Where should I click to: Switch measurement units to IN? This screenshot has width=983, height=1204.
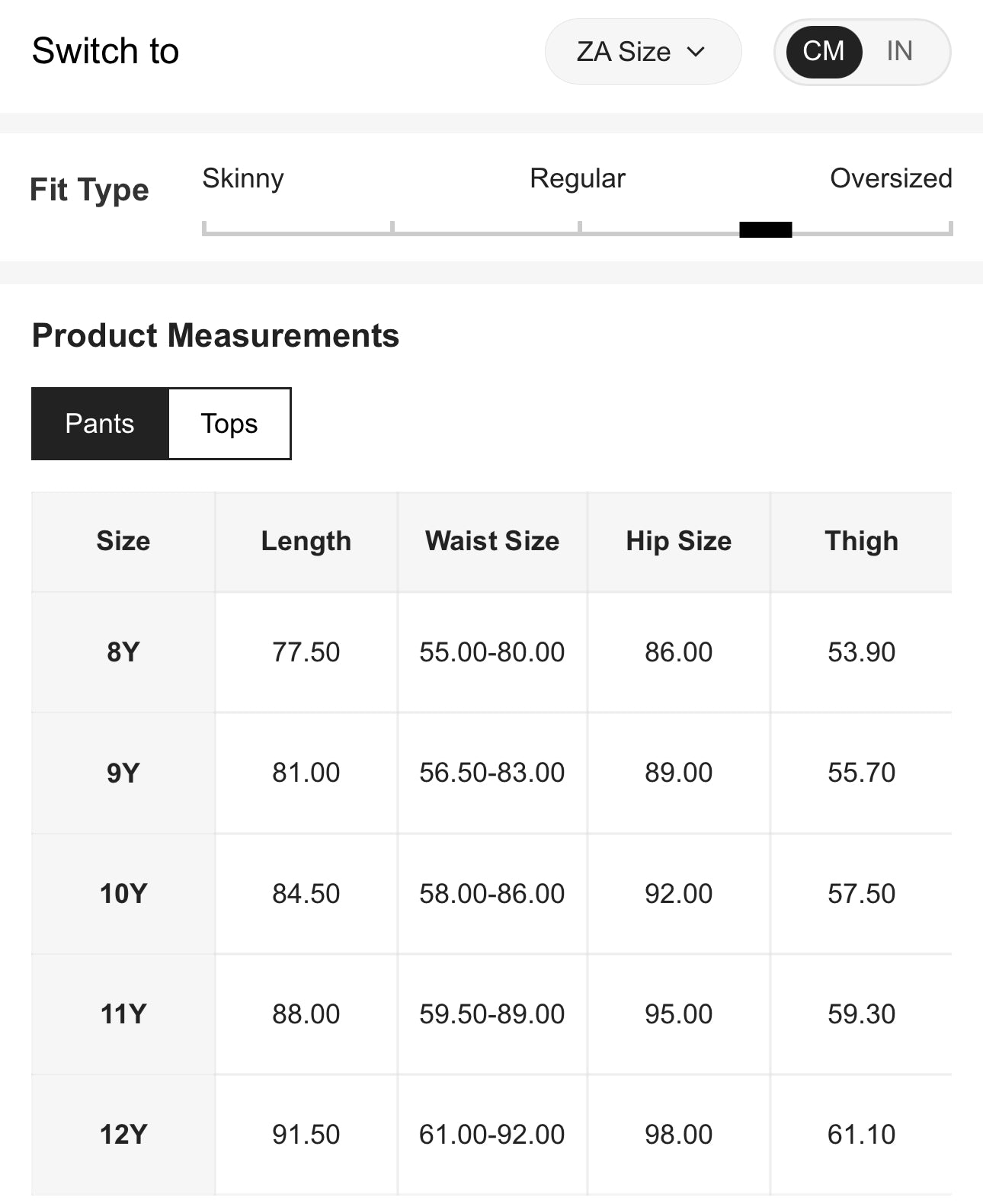click(899, 52)
